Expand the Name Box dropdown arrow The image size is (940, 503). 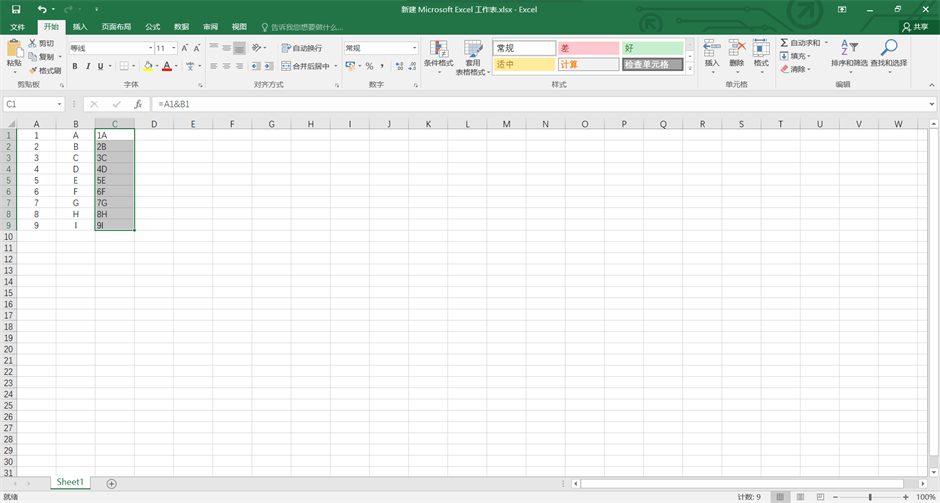pos(60,104)
